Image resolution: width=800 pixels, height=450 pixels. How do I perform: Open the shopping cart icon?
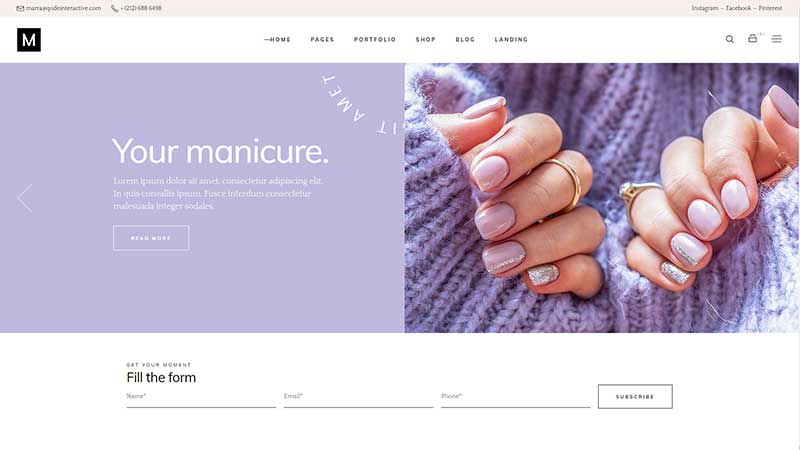click(x=753, y=38)
